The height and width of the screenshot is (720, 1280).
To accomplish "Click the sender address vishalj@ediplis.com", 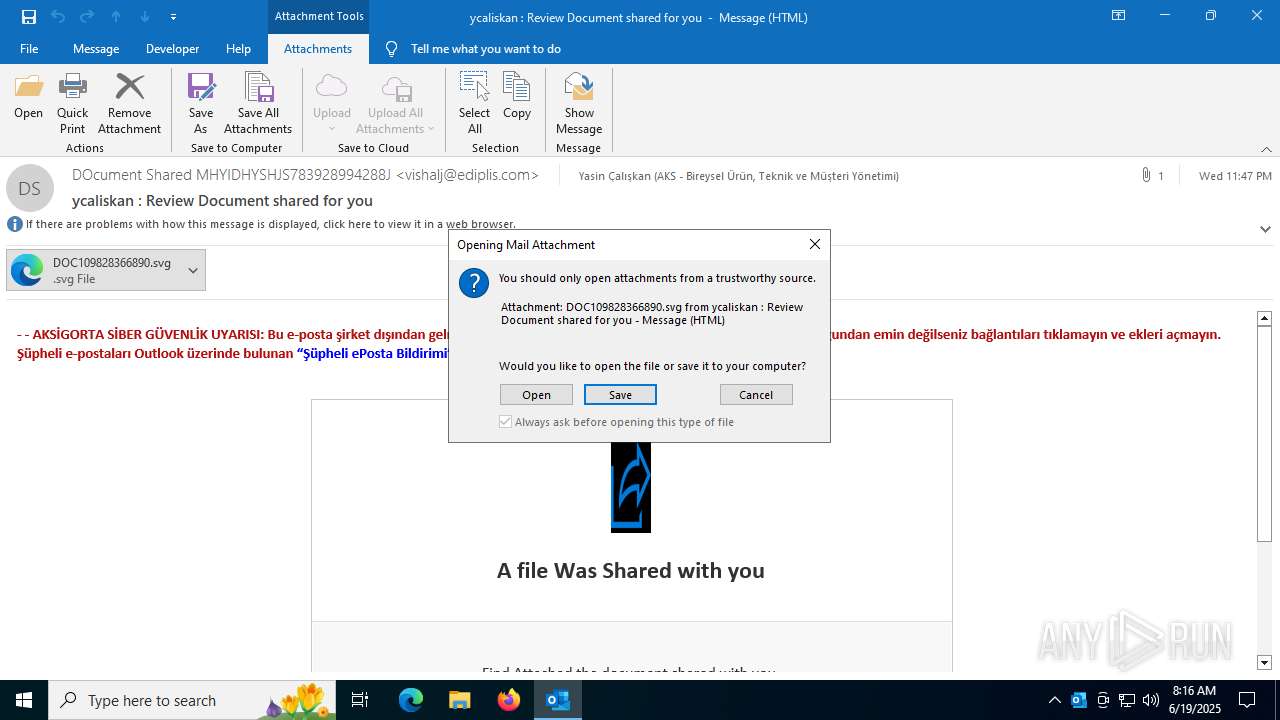I will 467,175.
